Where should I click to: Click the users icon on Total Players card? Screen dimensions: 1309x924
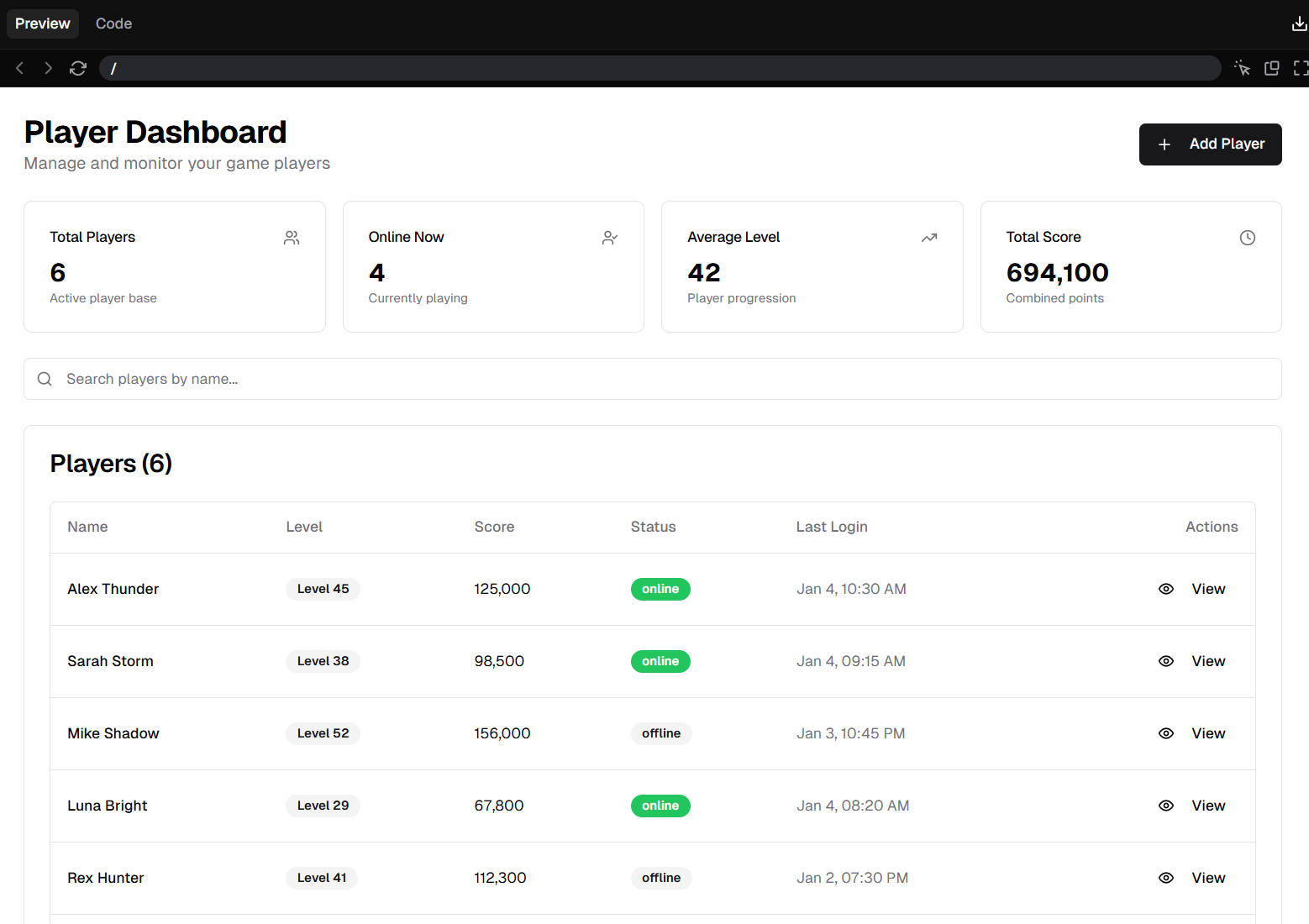tap(292, 238)
